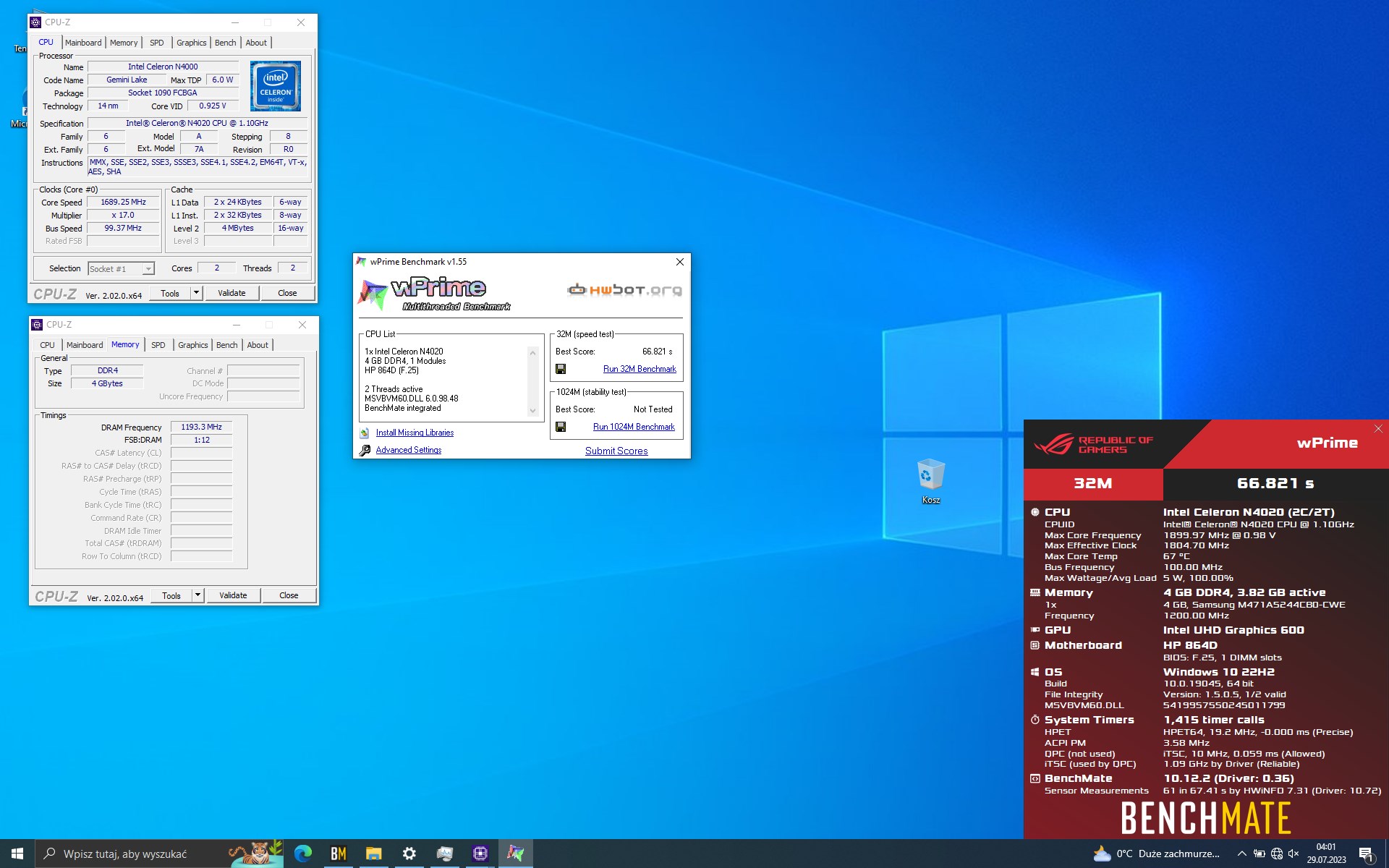Click the save icon for the 32M score

(561, 369)
